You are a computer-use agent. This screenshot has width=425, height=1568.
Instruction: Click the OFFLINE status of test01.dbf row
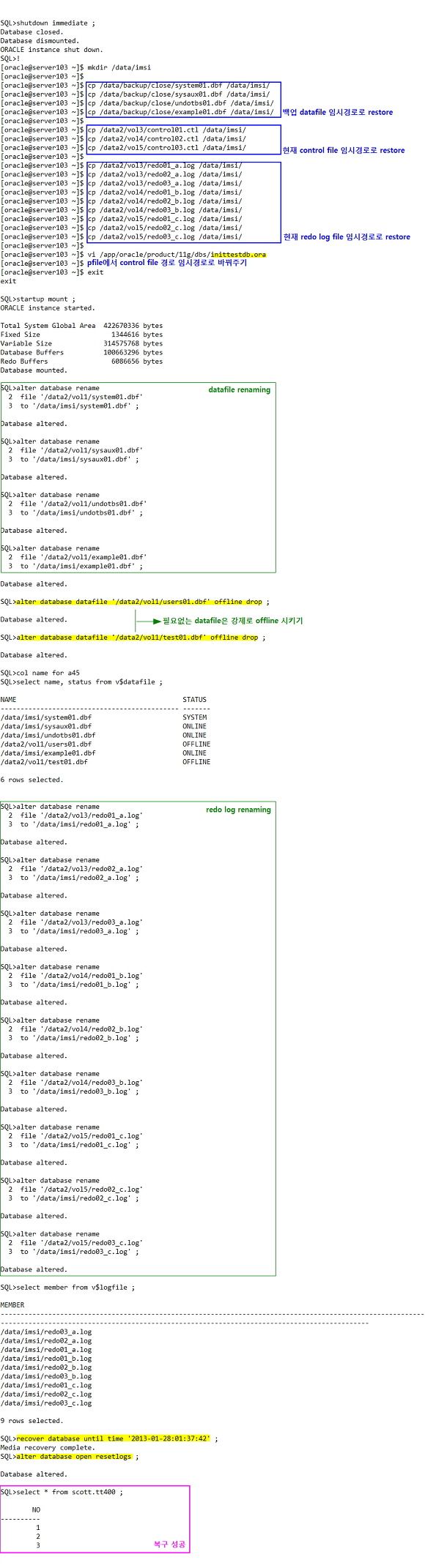196,762
